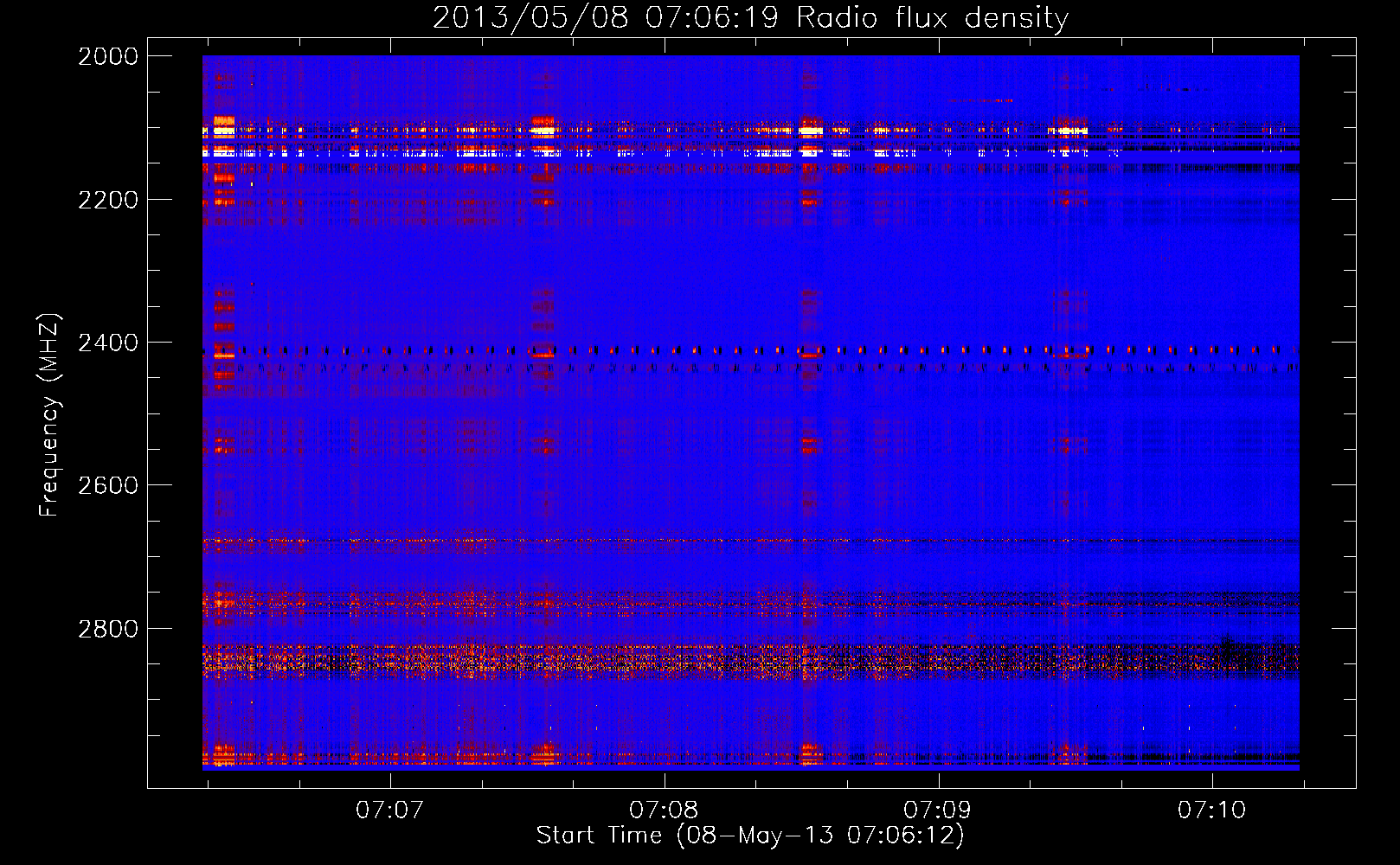Click the 2000 frequency tick label
Viewport: 1400px width, 865px height.
[108, 56]
